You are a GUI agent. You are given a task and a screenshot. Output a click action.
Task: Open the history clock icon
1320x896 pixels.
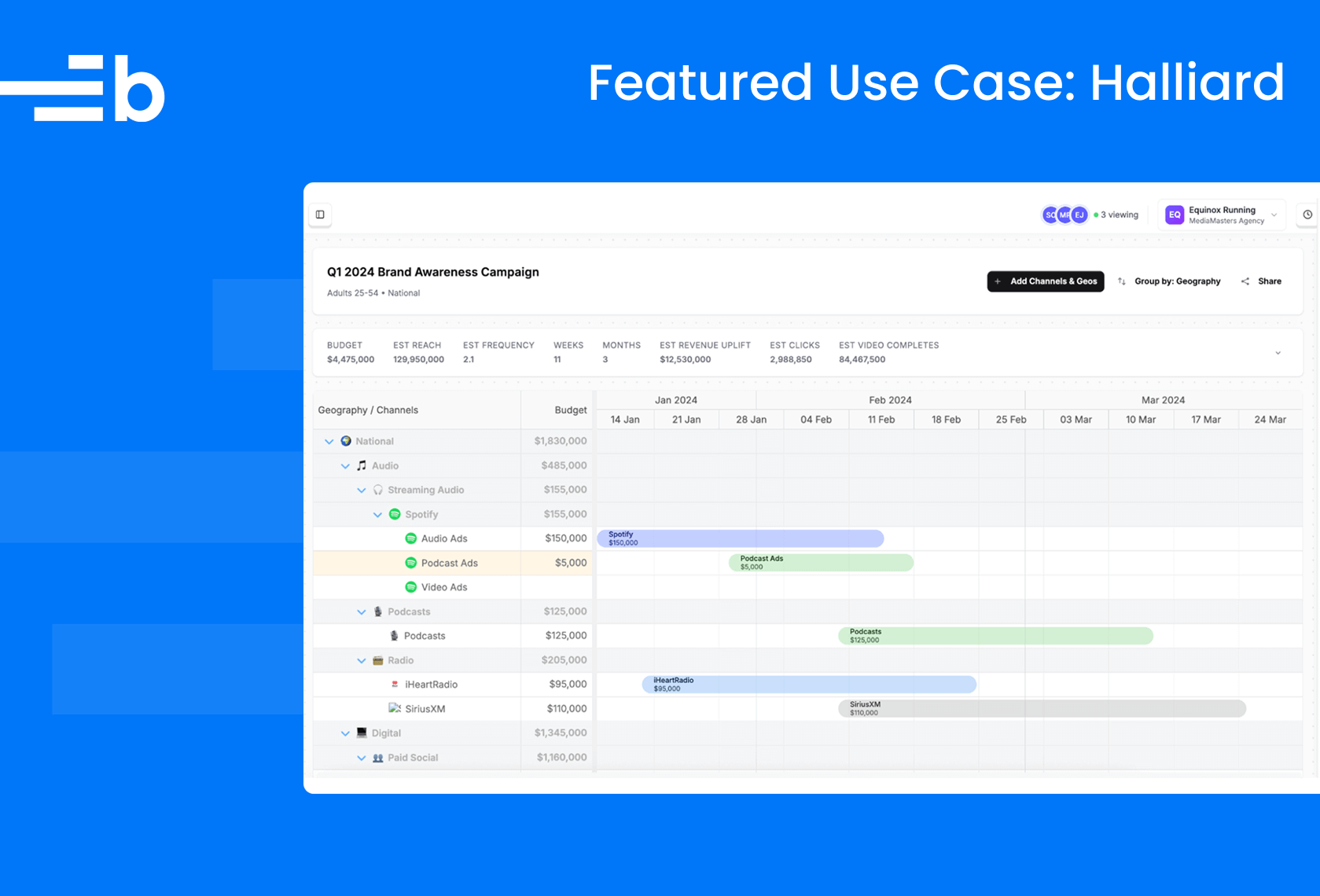1307,215
